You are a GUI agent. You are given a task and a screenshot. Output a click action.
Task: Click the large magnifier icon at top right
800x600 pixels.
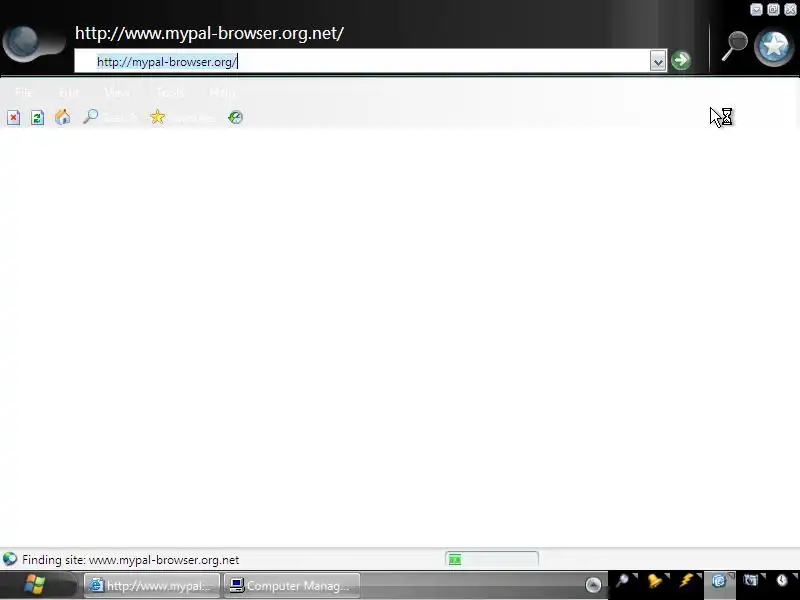[735, 46]
